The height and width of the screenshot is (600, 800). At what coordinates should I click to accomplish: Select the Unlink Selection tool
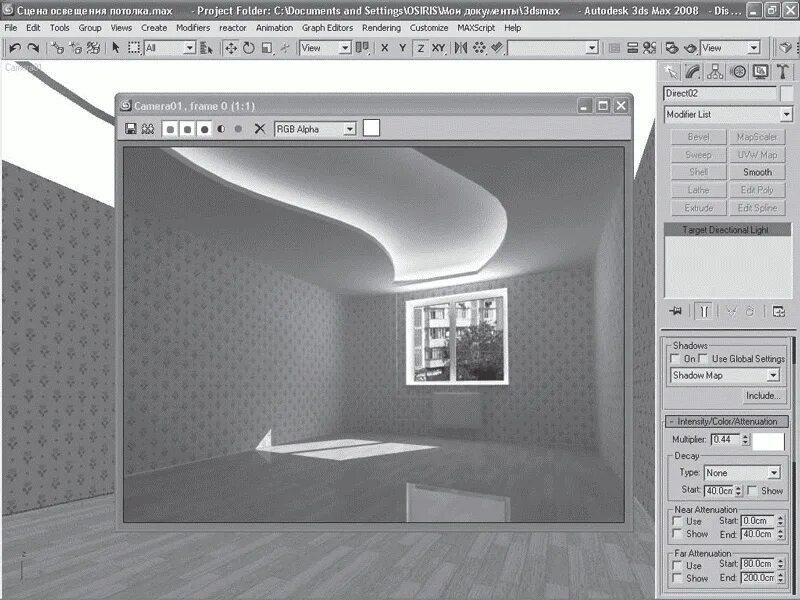click(75, 48)
